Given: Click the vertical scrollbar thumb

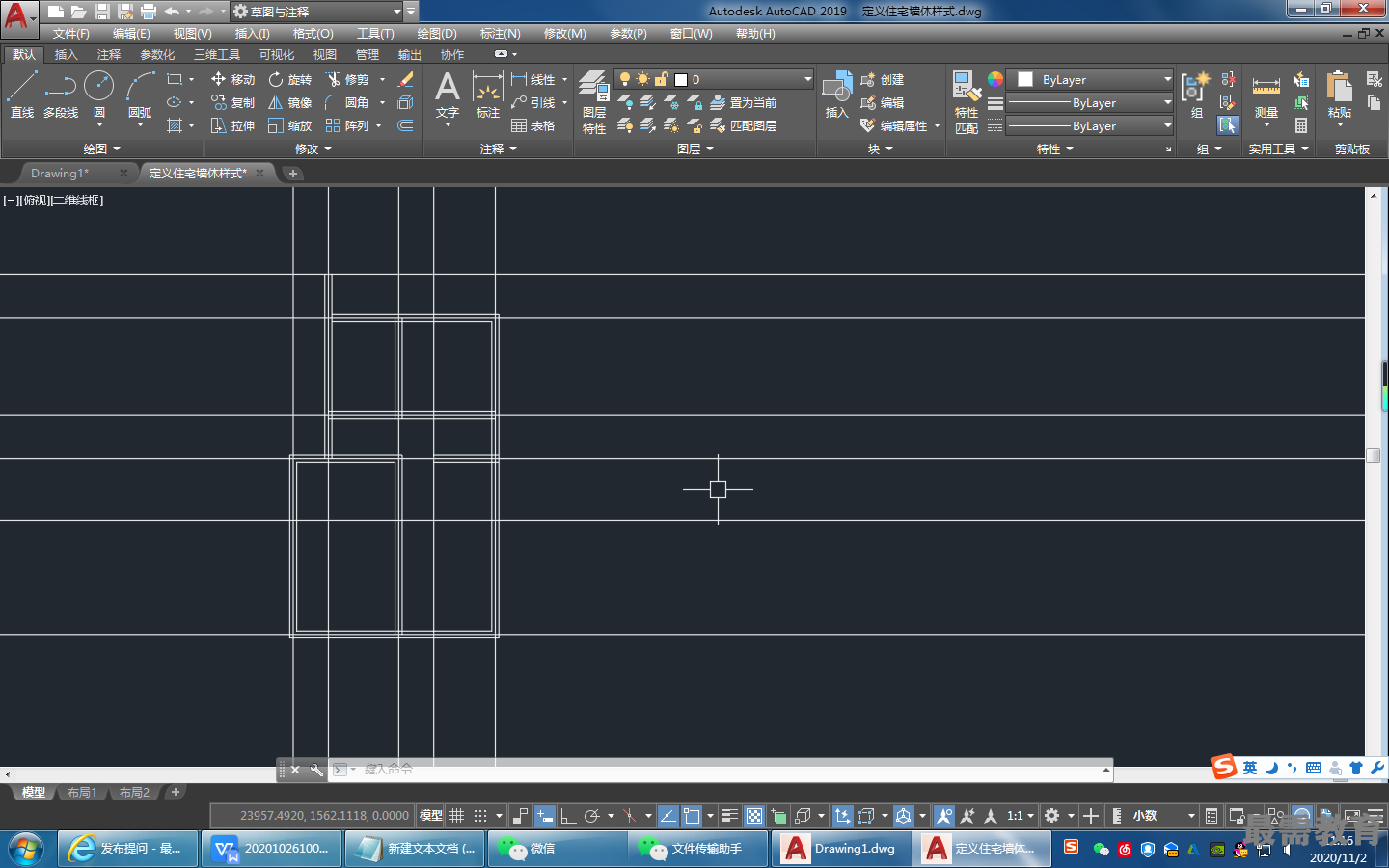Looking at the screenshot, I should click(x=1374, y=455).
